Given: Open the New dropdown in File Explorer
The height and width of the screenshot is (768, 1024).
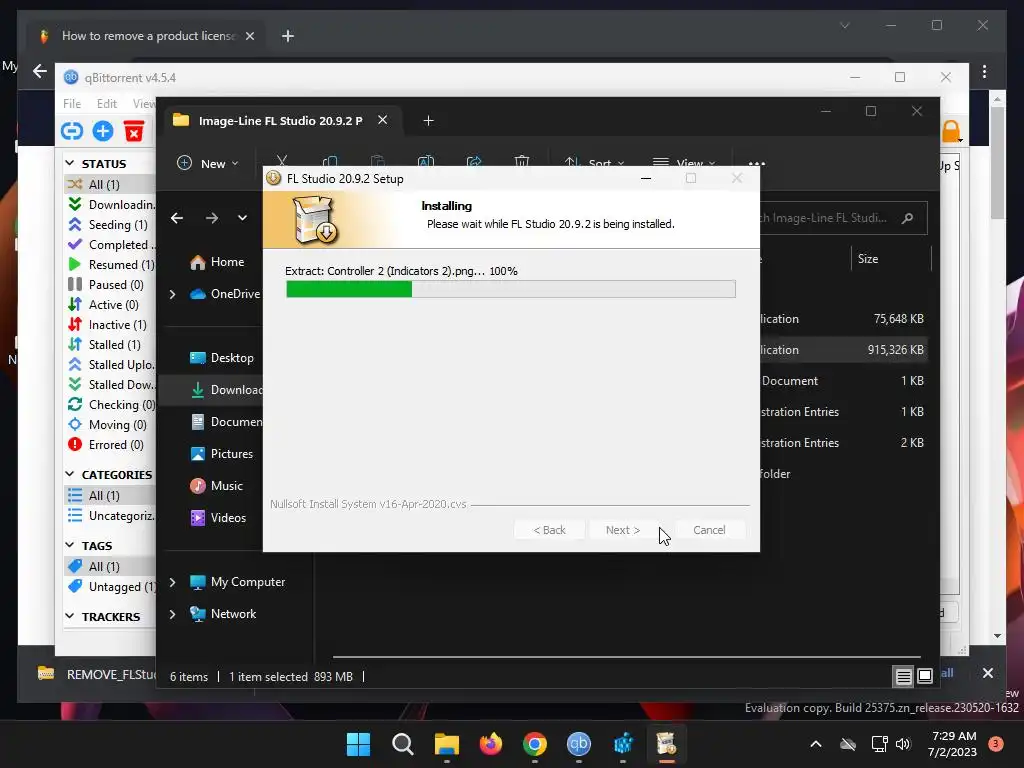Looking at the screenshot, I should (x=208, y=163).
